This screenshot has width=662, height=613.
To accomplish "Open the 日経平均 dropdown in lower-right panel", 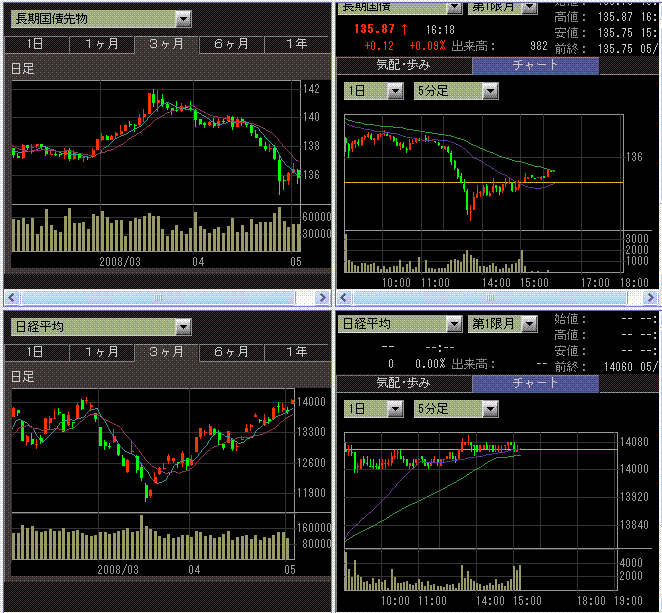I will (x=400, y=324).
